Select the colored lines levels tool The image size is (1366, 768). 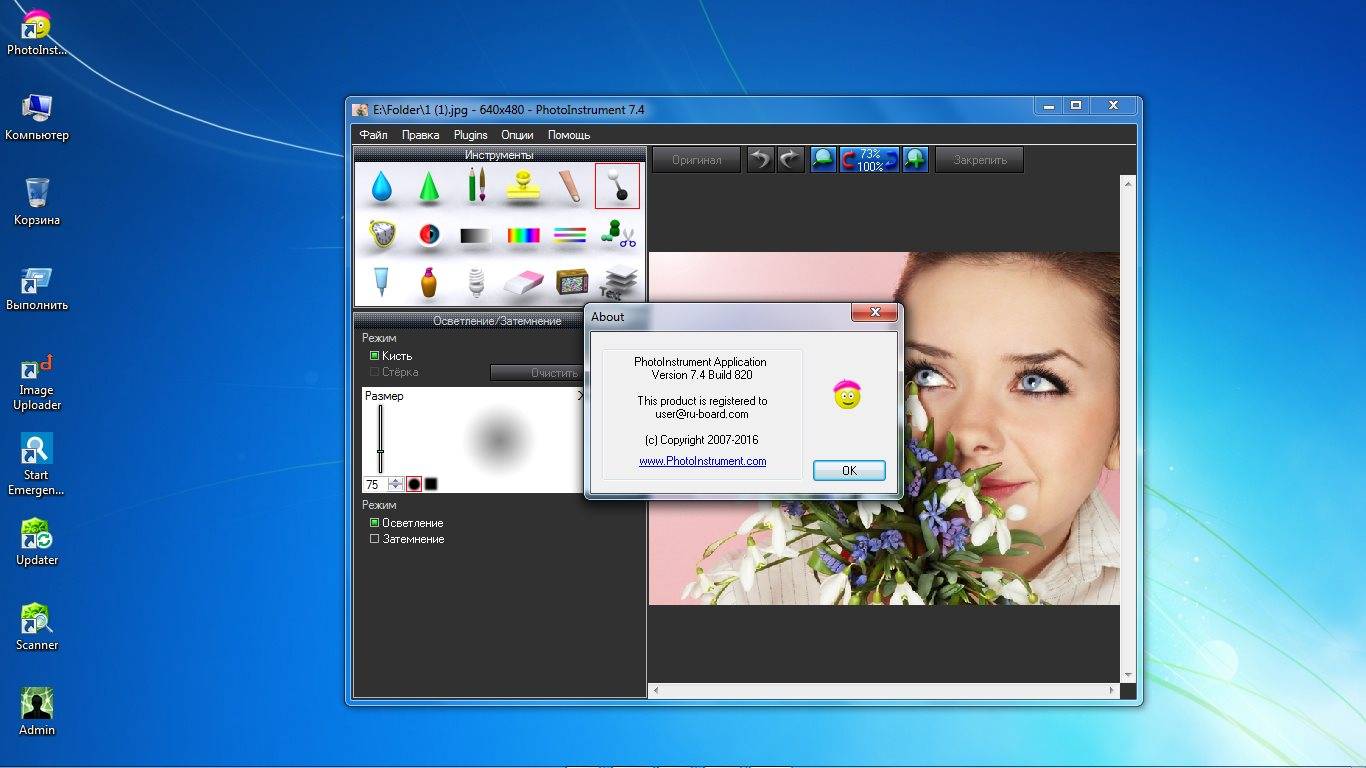(570, 236)
